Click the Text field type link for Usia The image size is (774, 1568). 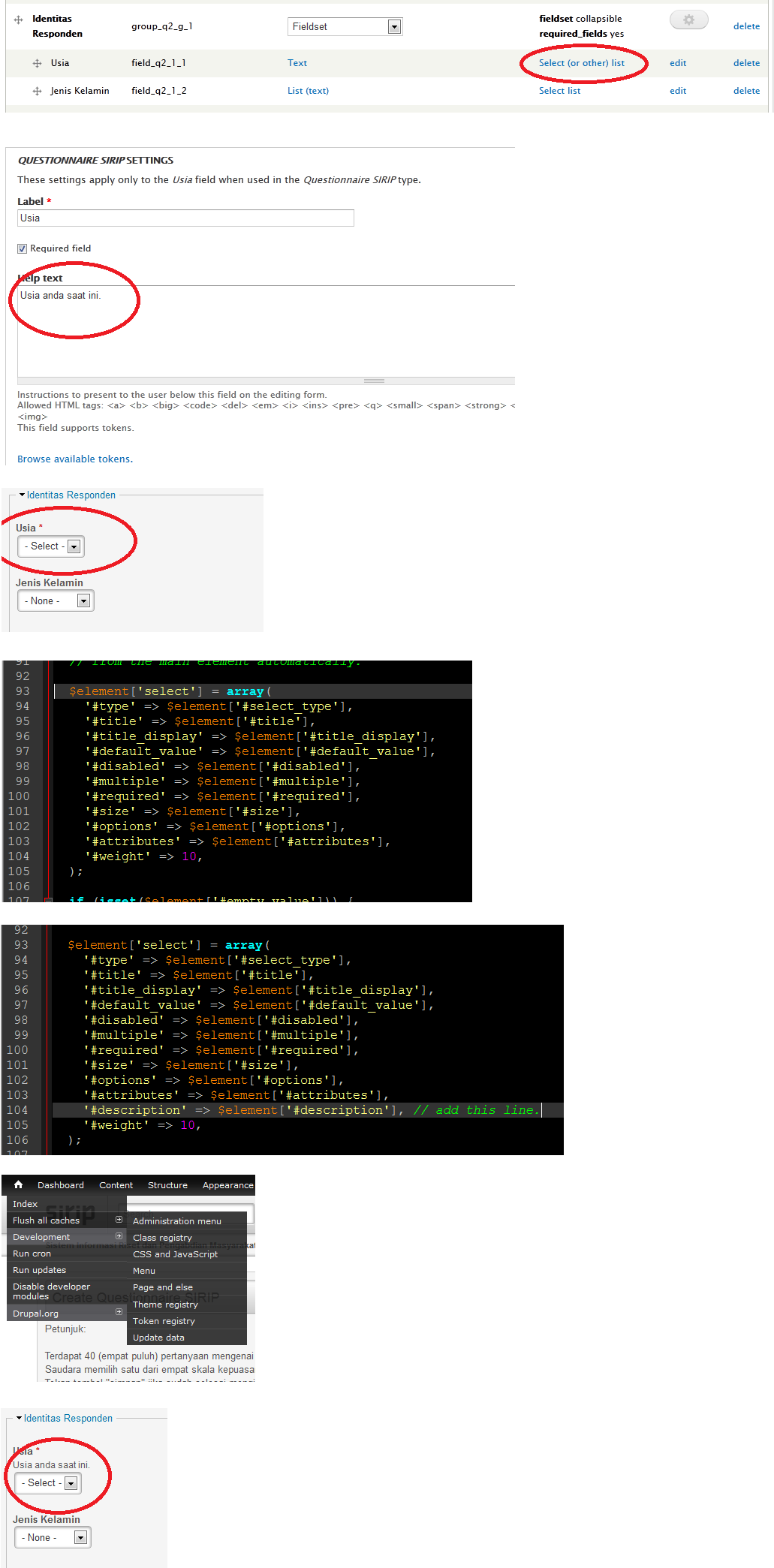click(x=297, y=63)
